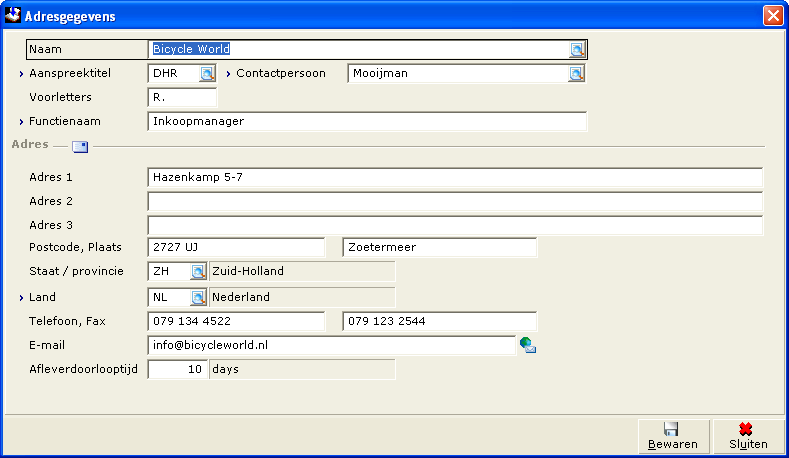This screenshot has width=789, height=458.
Task: Click the Bewaren save button
Action: click(x=673, y=436)
